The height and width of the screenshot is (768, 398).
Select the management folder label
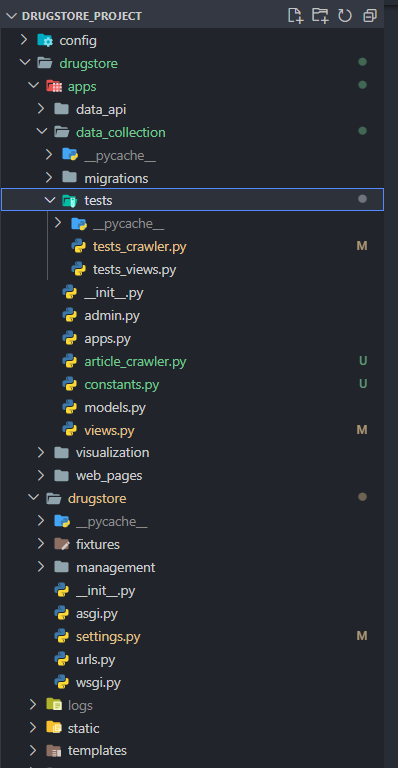[116, 568]
